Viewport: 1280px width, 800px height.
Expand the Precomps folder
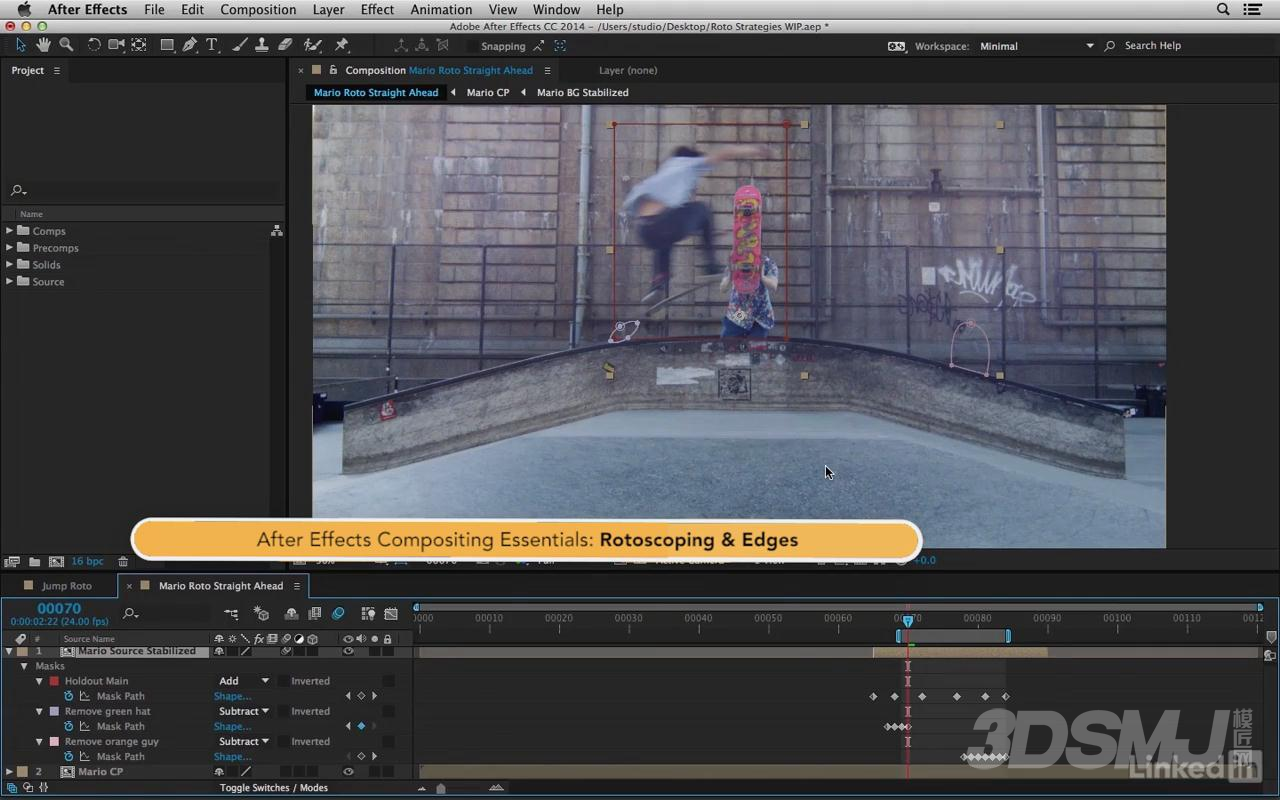point(9,248)
